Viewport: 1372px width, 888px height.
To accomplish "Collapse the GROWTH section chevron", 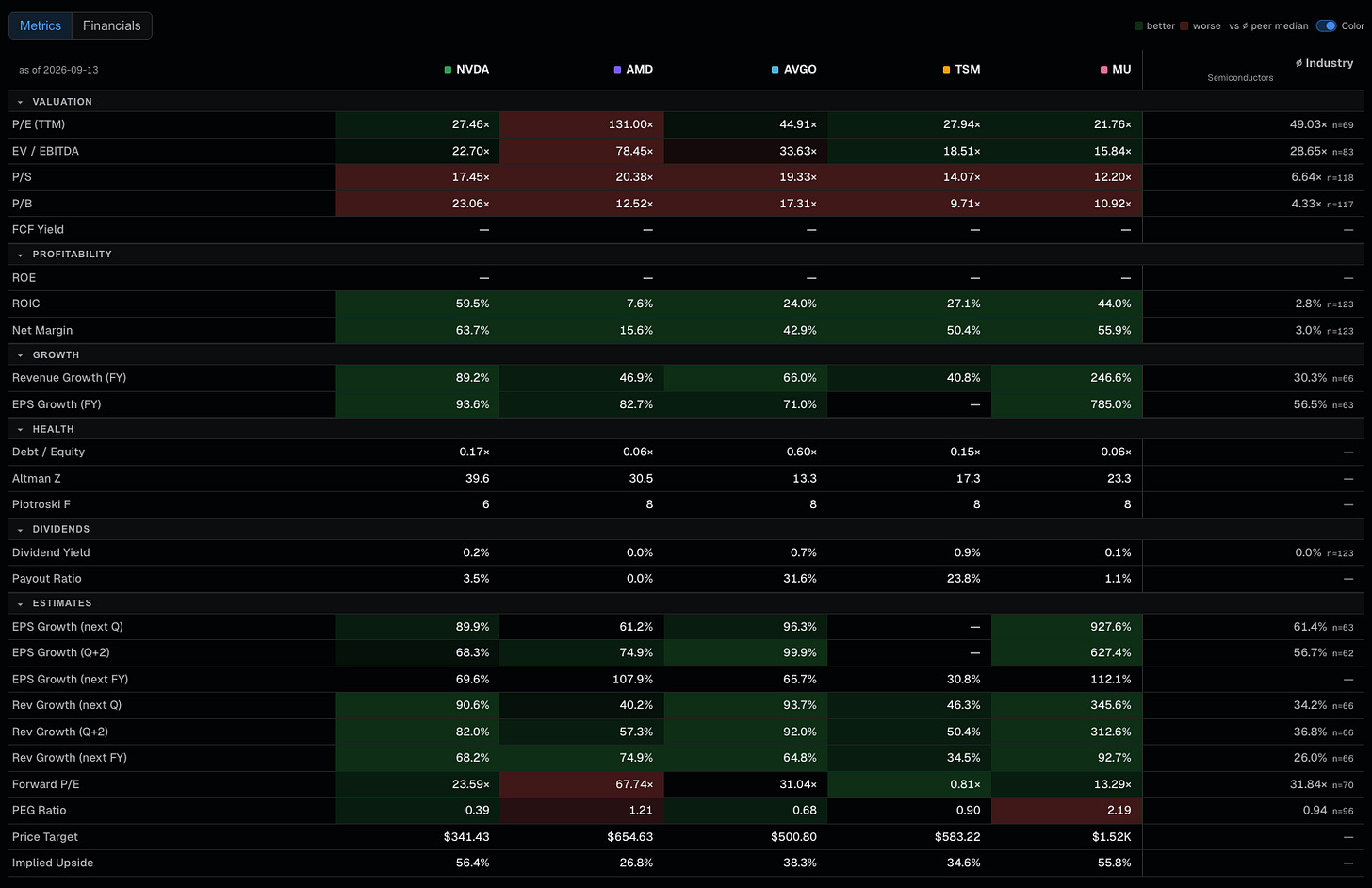I will click(21, 355).
